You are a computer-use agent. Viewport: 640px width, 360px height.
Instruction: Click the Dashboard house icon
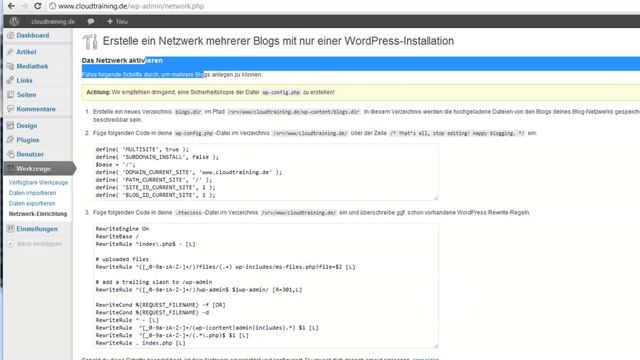[x=10, y=36]
